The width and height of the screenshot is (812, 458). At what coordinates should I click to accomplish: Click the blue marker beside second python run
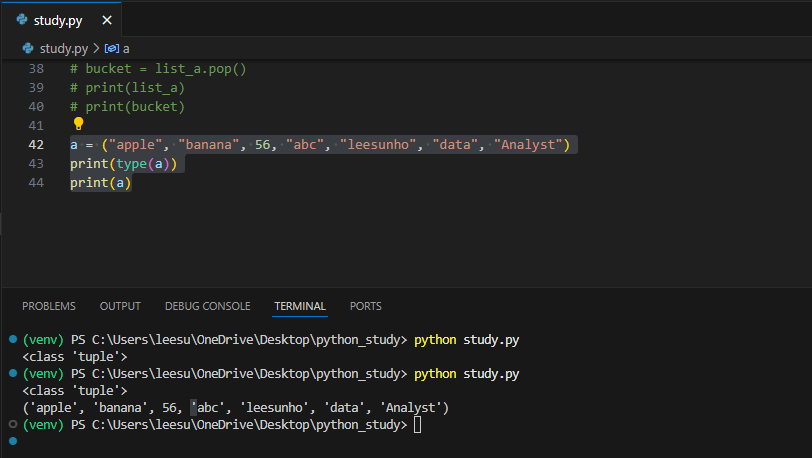click(13, 373)
